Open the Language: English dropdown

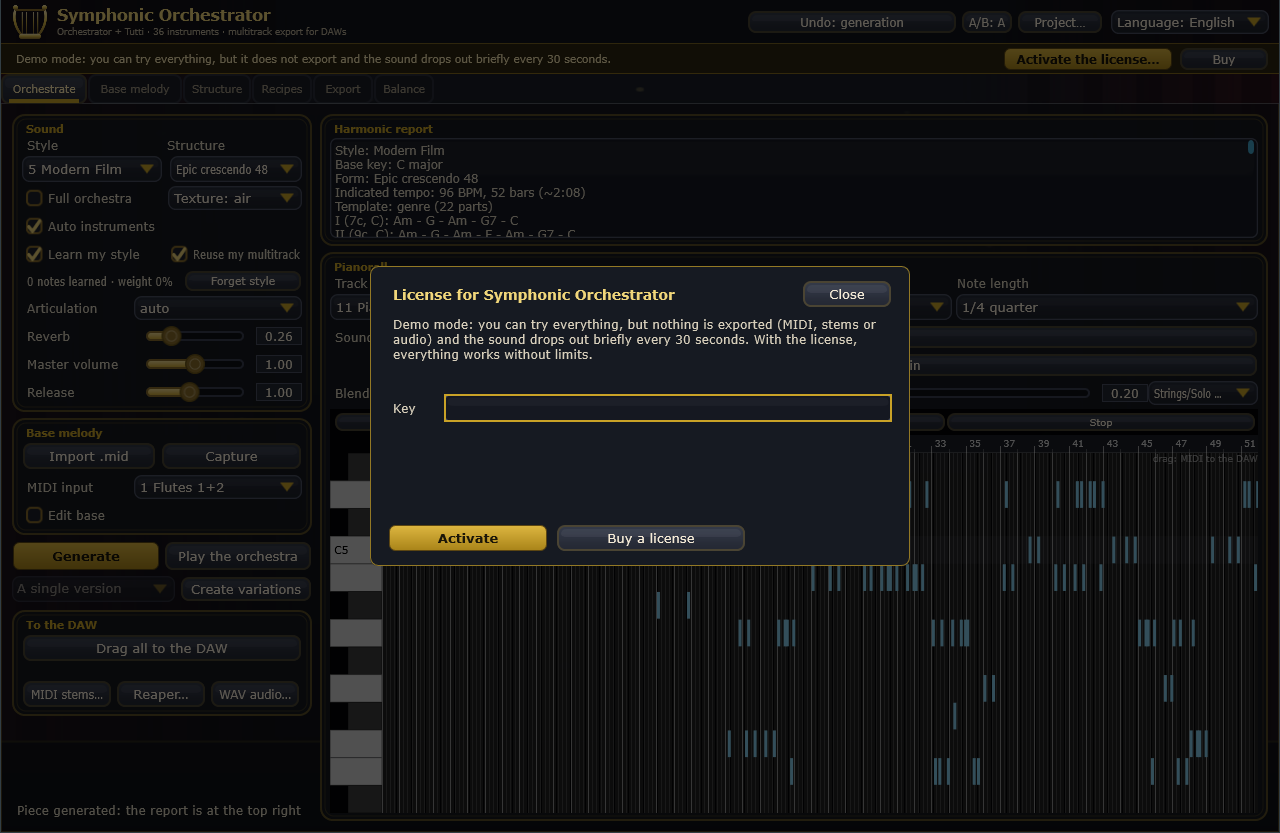coord(1188,22)
